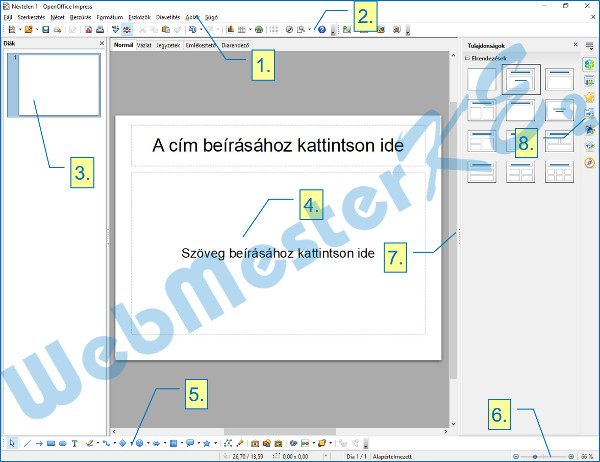This screenshot has width=600, height=462.
Task: Open the sidebar settings dropdown menu
Action: 589,46
